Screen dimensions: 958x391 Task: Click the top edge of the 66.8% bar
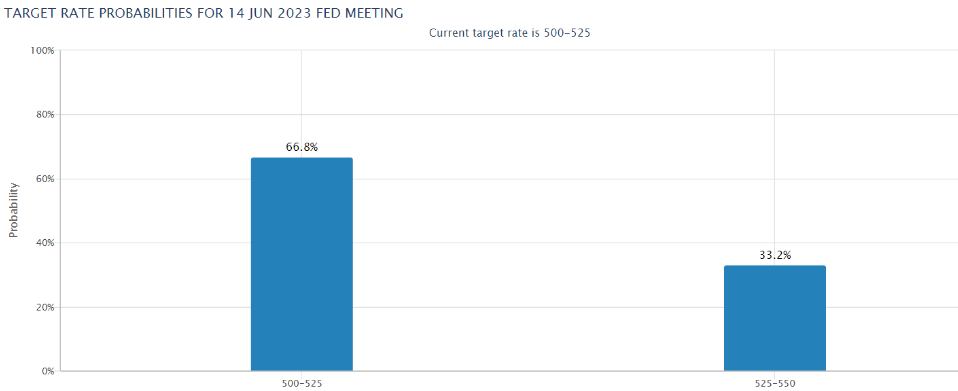302,158
